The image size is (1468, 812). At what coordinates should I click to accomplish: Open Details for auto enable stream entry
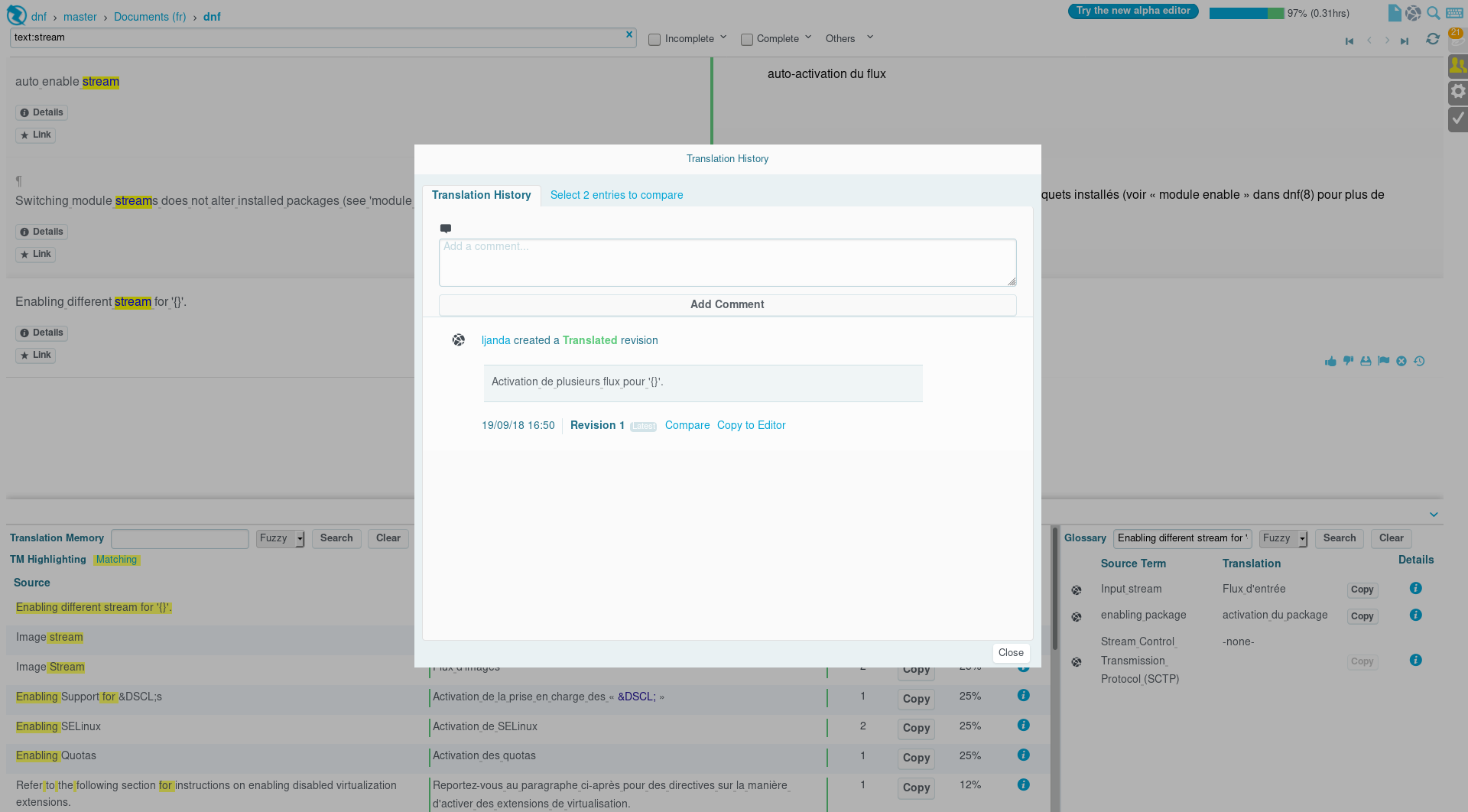41,112
